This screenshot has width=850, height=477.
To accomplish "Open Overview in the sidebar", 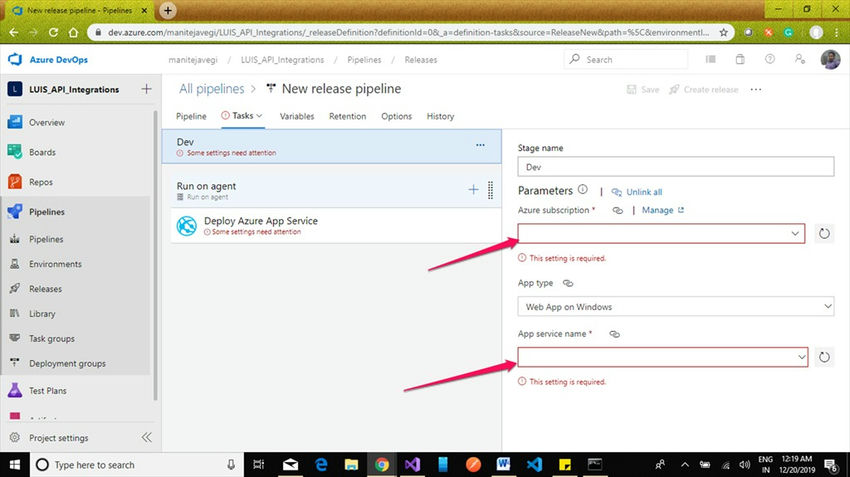I will pos(47,123).
